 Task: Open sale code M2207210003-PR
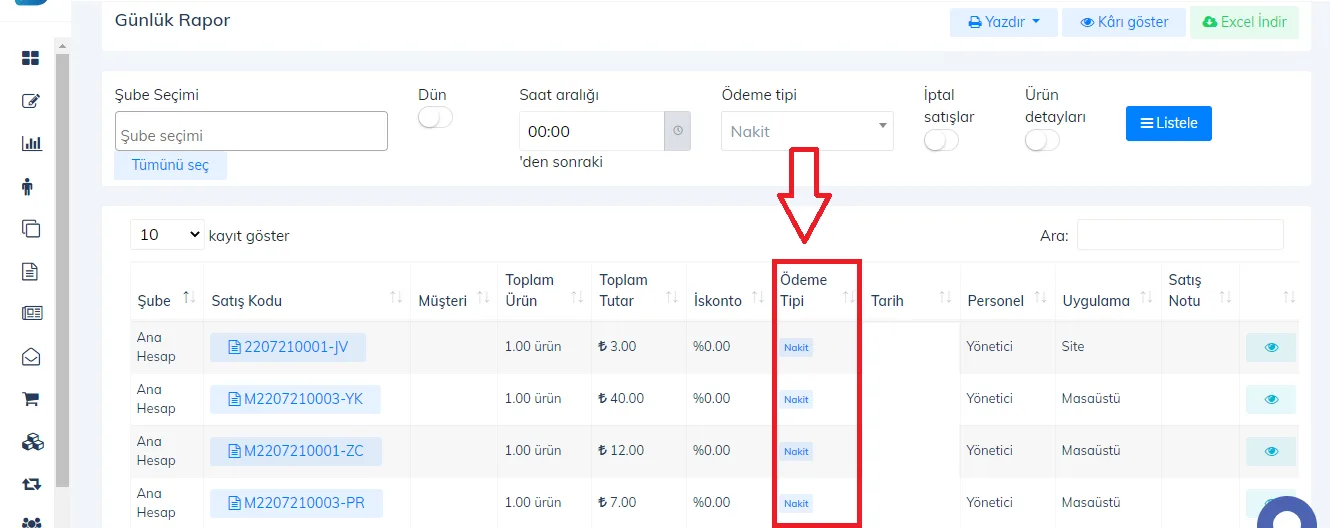tap(296, 503)
